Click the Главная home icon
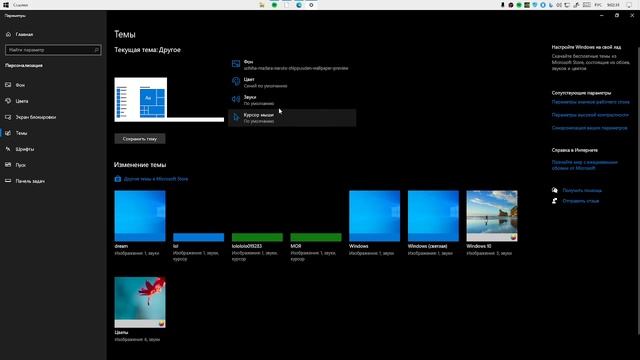 tap(8, 34)
